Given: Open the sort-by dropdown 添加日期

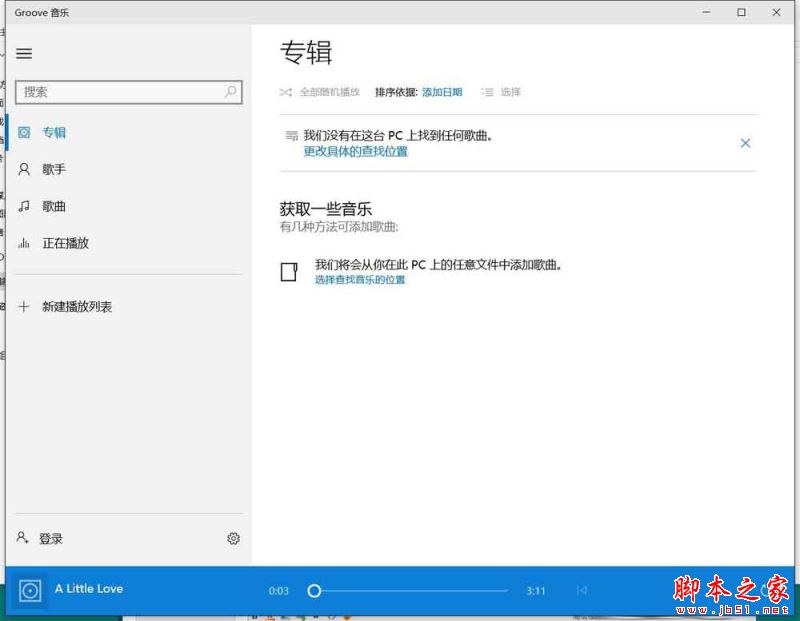Looking at the screenshot, I should 443,92.
